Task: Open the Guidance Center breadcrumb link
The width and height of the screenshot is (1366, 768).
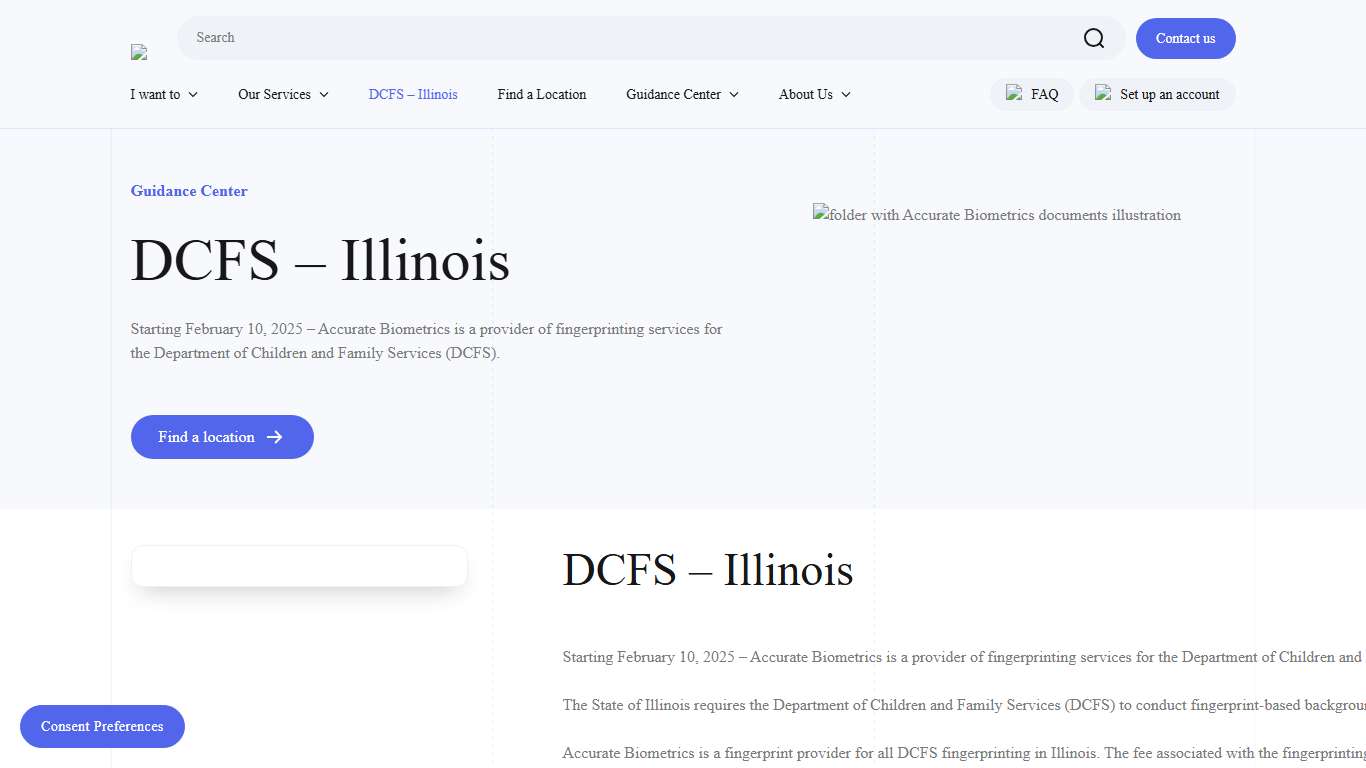Action: tap(188, 191)
